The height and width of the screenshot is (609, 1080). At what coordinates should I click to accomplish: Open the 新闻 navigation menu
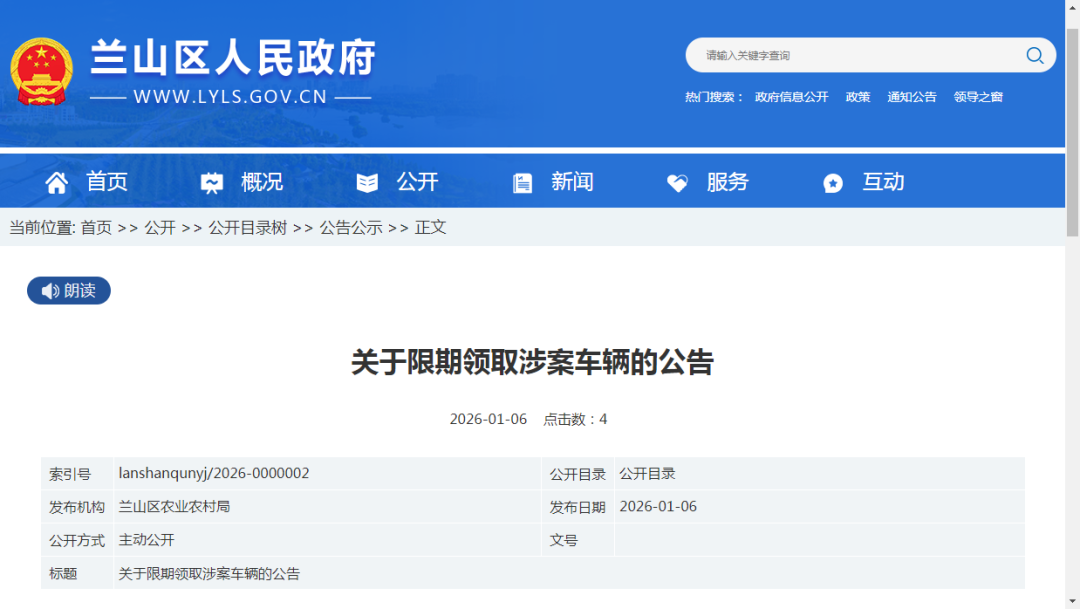tap(572, 182)
